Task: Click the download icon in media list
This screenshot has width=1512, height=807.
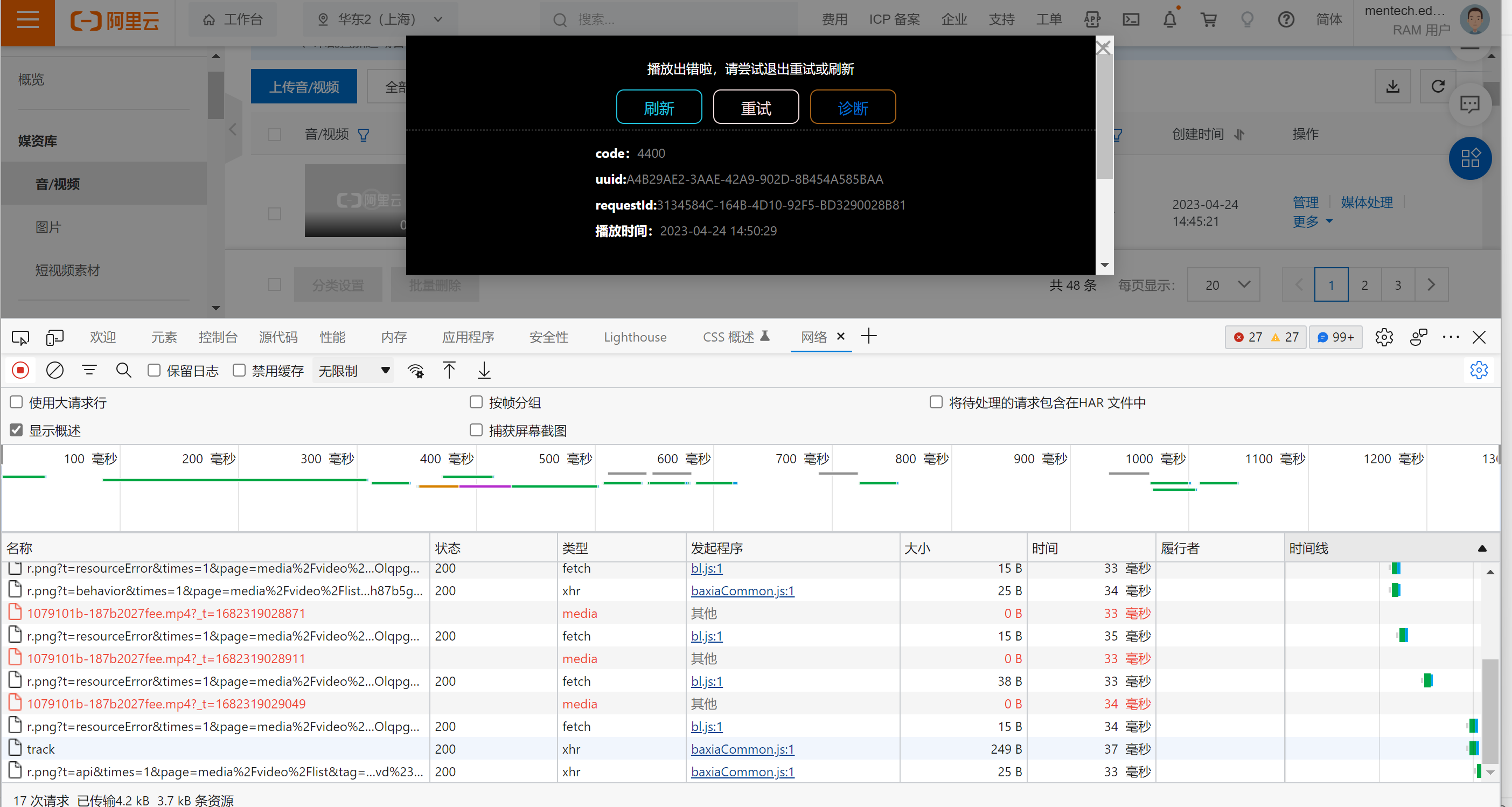Action: click(1393, 86)
